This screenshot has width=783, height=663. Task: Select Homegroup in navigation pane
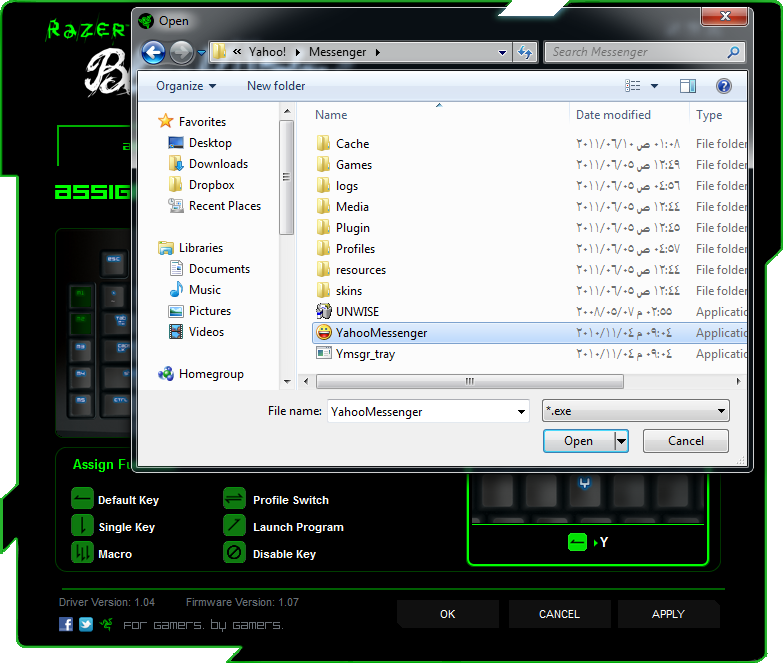click(x=201, y=373)
